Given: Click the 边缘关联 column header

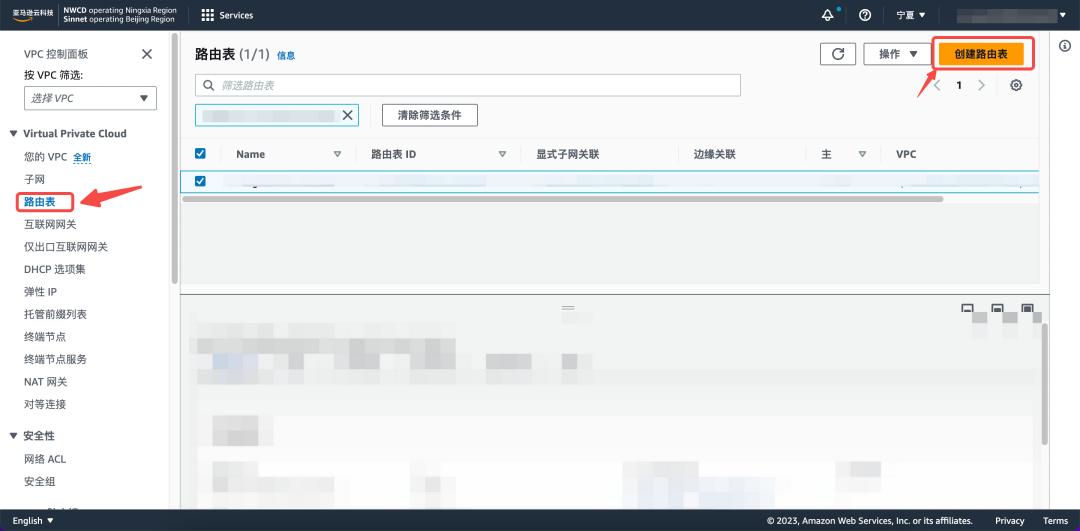Looking at the screenshot, I should tap(715, 154).
